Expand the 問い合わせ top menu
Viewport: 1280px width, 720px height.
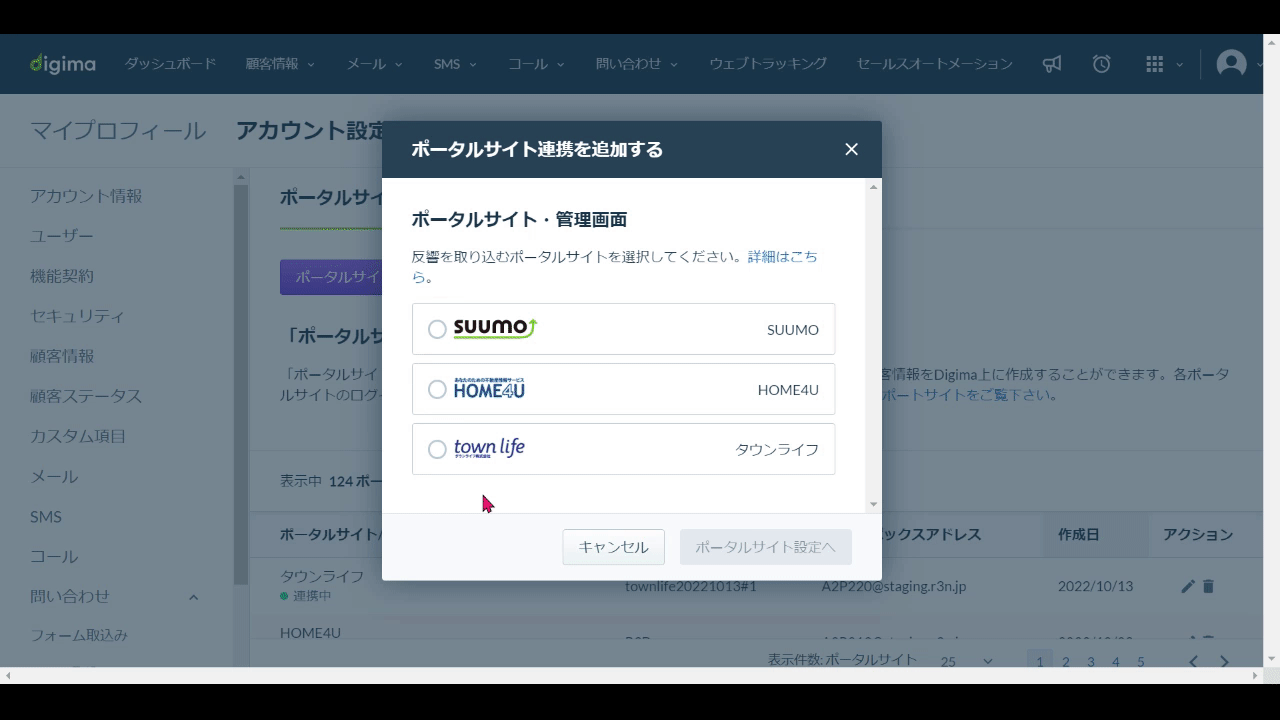coord(637,64)
